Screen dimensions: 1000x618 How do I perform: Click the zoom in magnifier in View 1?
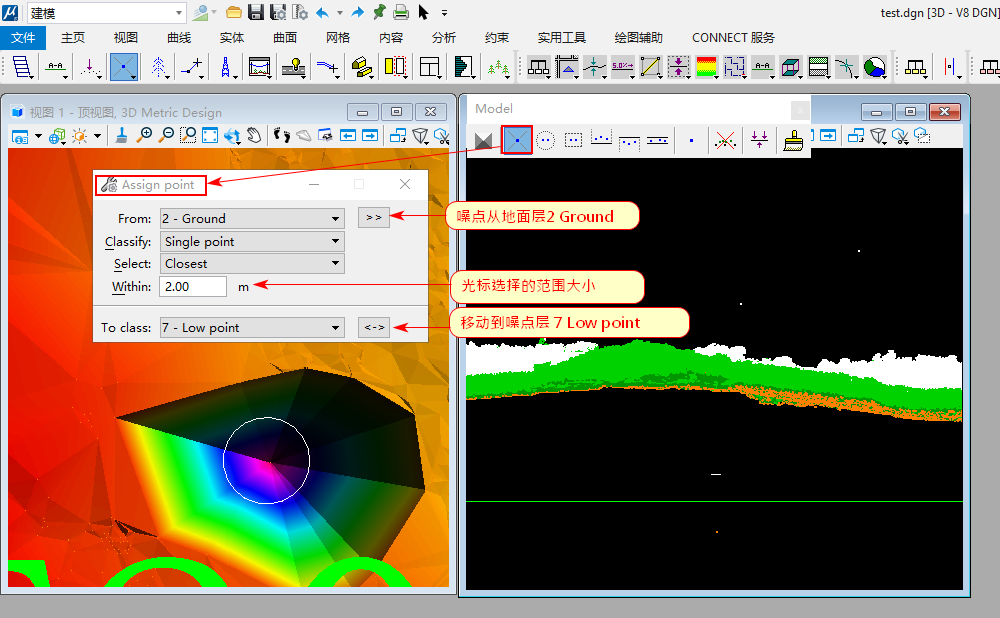pyautogui.click(x=146, y=135)
